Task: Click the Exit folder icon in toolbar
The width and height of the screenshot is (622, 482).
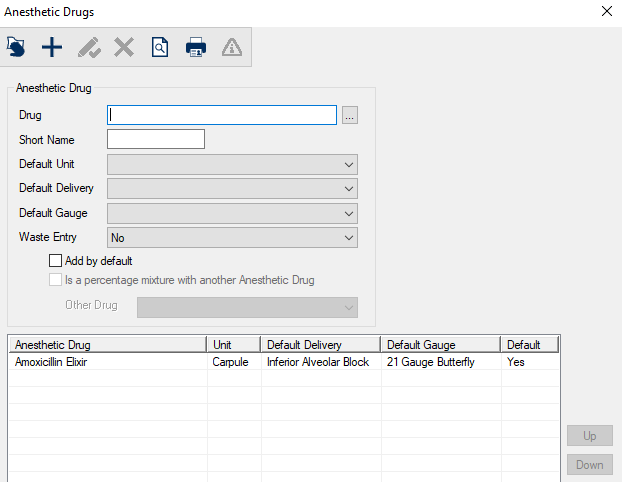Action: pyautogui.click(x=16, y=46)
